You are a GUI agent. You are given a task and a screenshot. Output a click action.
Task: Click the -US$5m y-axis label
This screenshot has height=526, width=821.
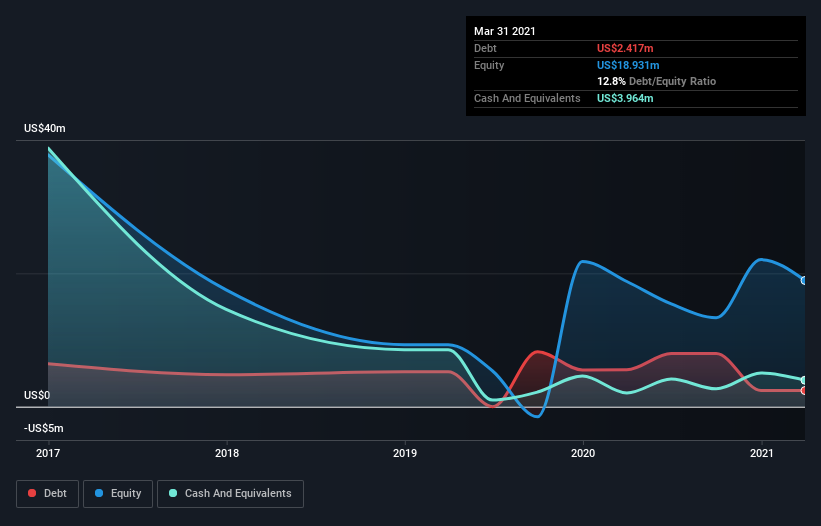click(43, 428)
